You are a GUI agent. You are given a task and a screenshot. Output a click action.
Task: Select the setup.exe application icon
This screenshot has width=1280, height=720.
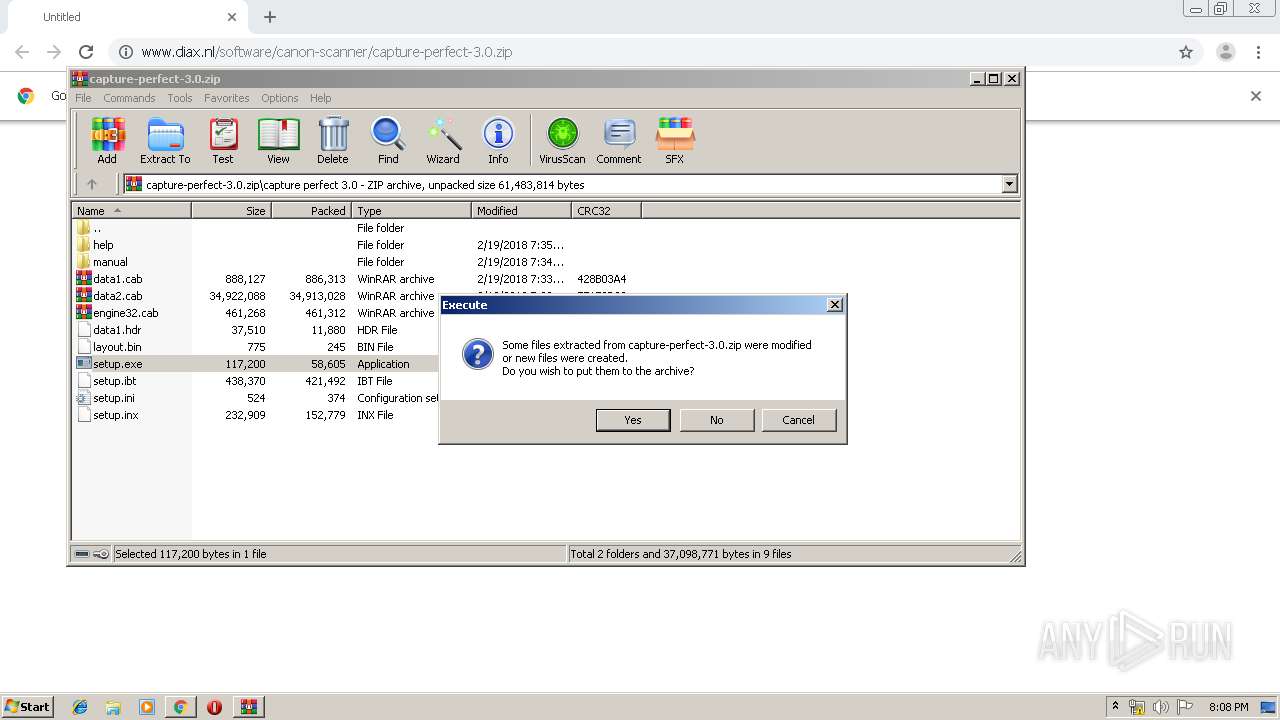click(x=84, y=364)
